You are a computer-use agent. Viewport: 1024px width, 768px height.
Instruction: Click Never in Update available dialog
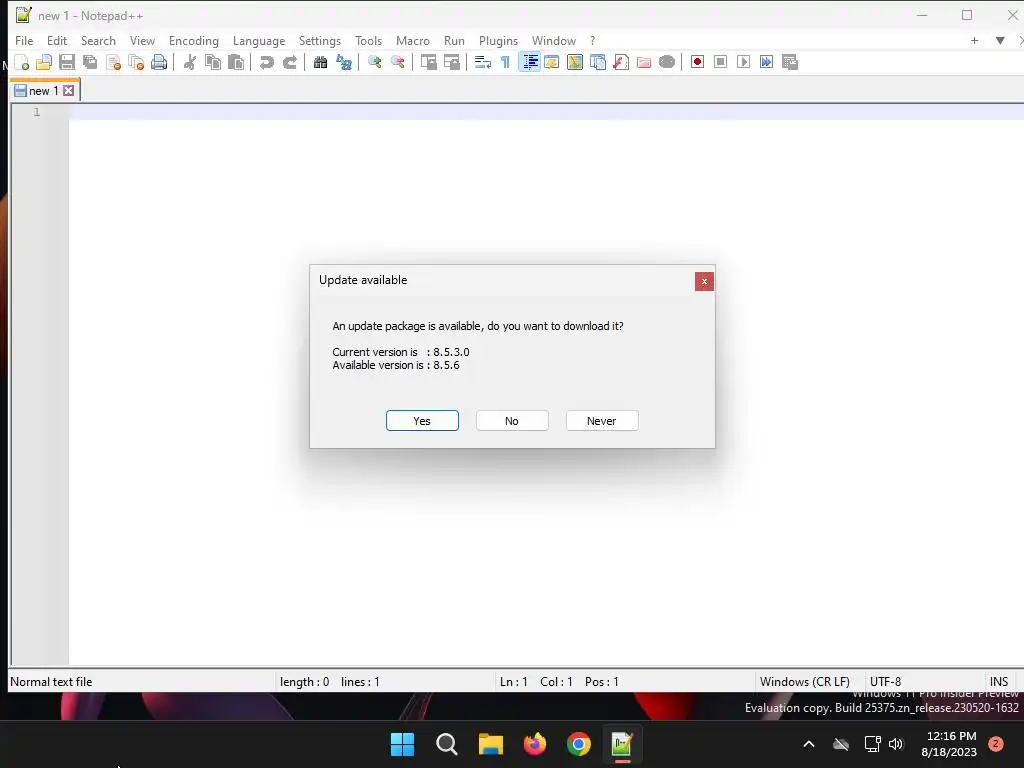602,421
